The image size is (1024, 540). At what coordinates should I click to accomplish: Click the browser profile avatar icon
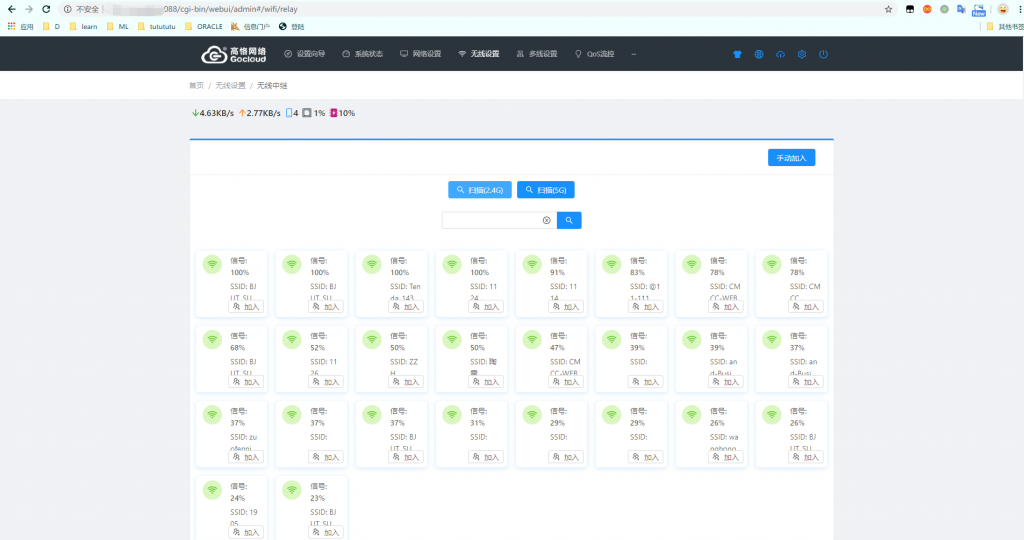(1002, 9)
